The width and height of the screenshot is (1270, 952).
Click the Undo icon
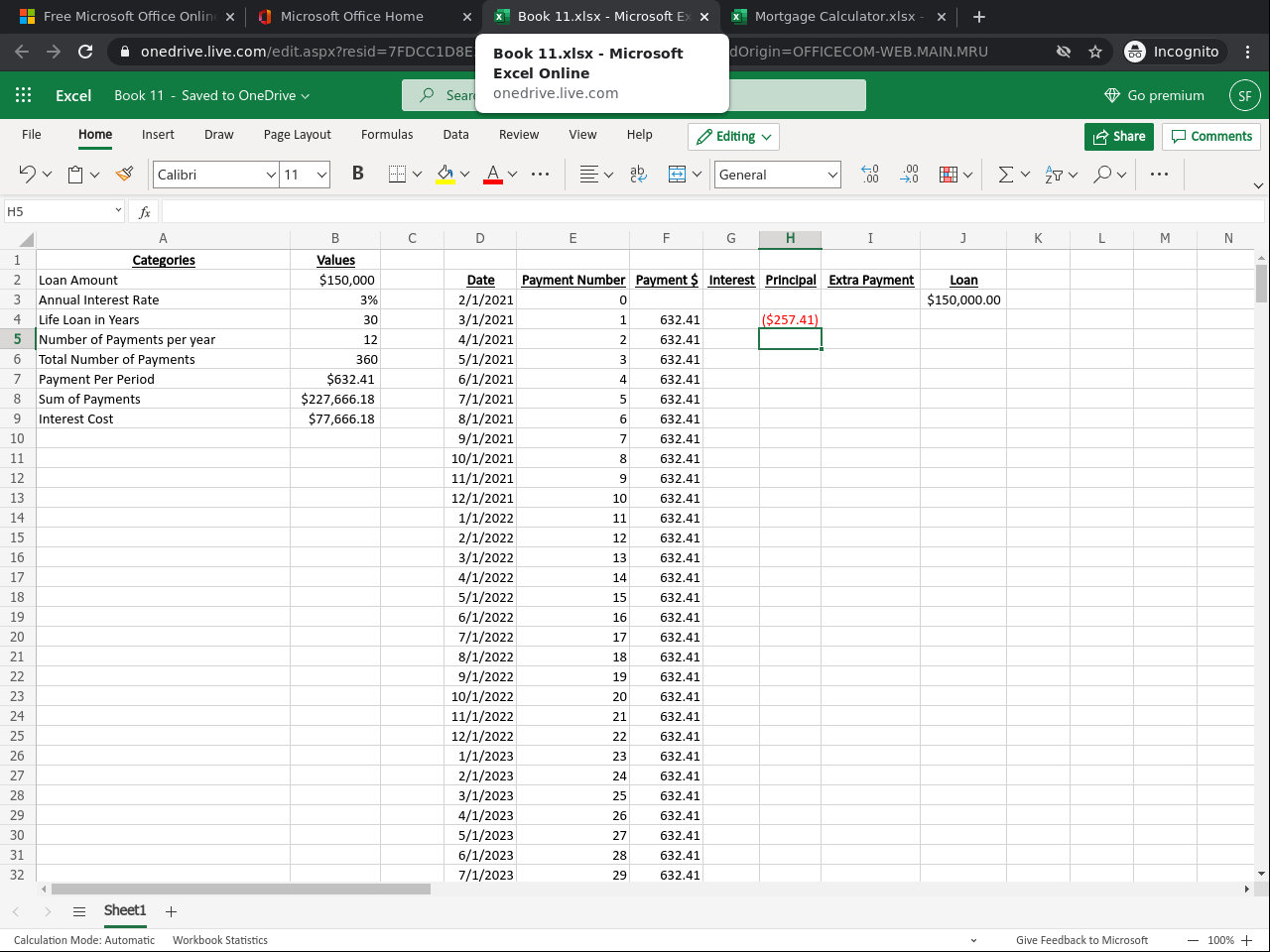point(27,175)
